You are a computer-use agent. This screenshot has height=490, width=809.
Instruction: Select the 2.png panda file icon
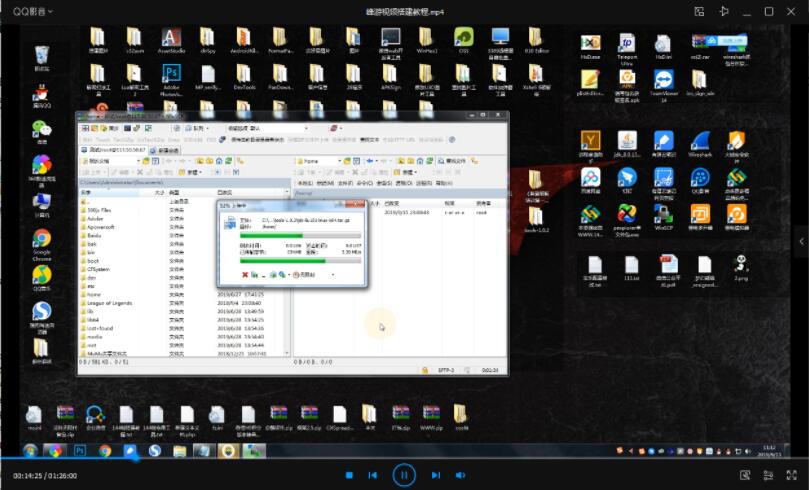(x=740, y=268)
